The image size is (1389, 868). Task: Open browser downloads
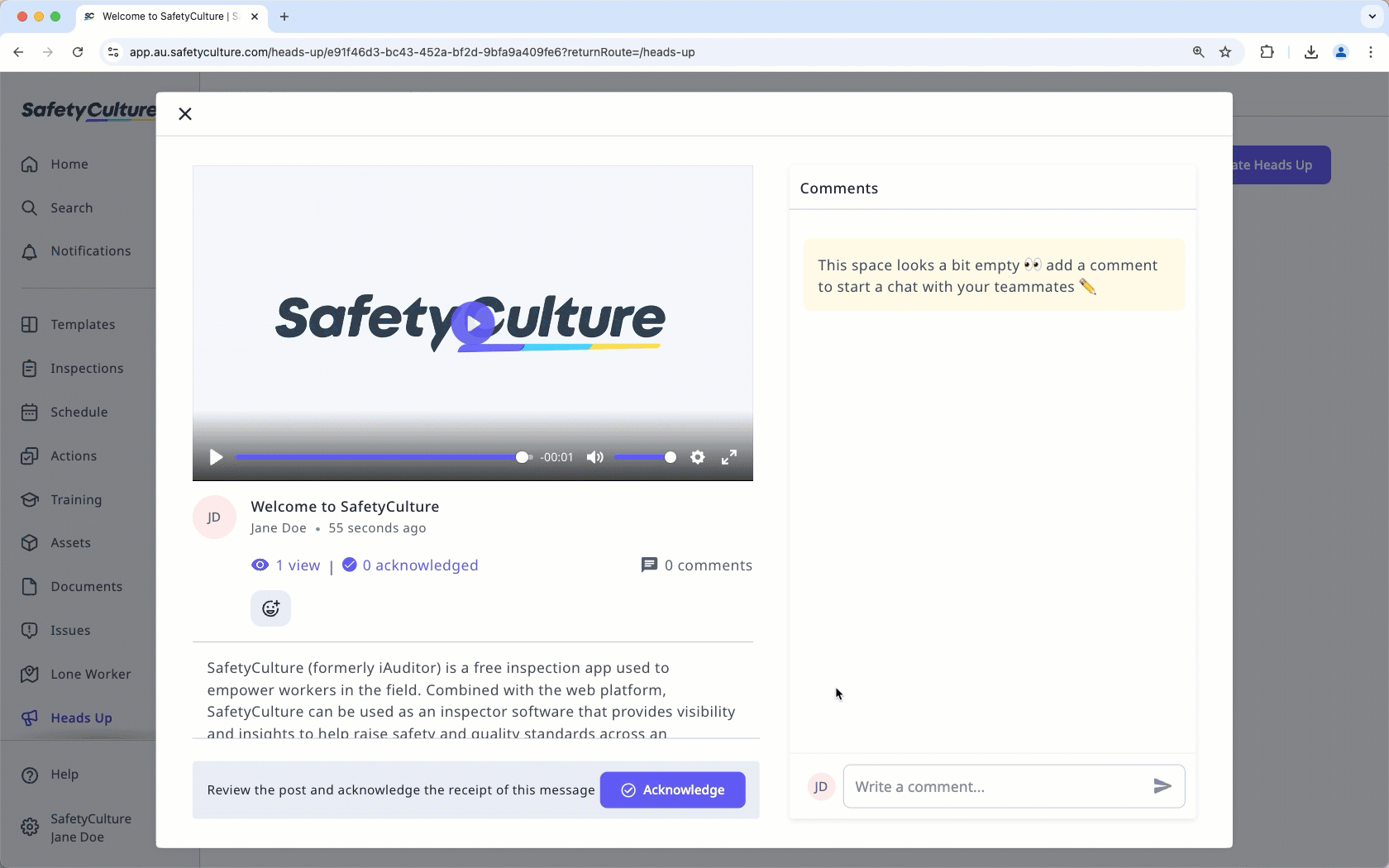pyautogui.click(x=1311, y=52)
